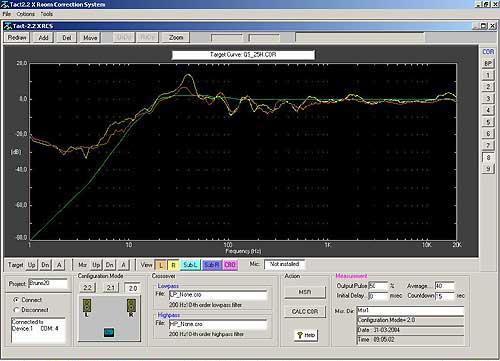Click the Redraw toolbar button
The width and height of the screenshot is (500, 361).
coord(17,38)
